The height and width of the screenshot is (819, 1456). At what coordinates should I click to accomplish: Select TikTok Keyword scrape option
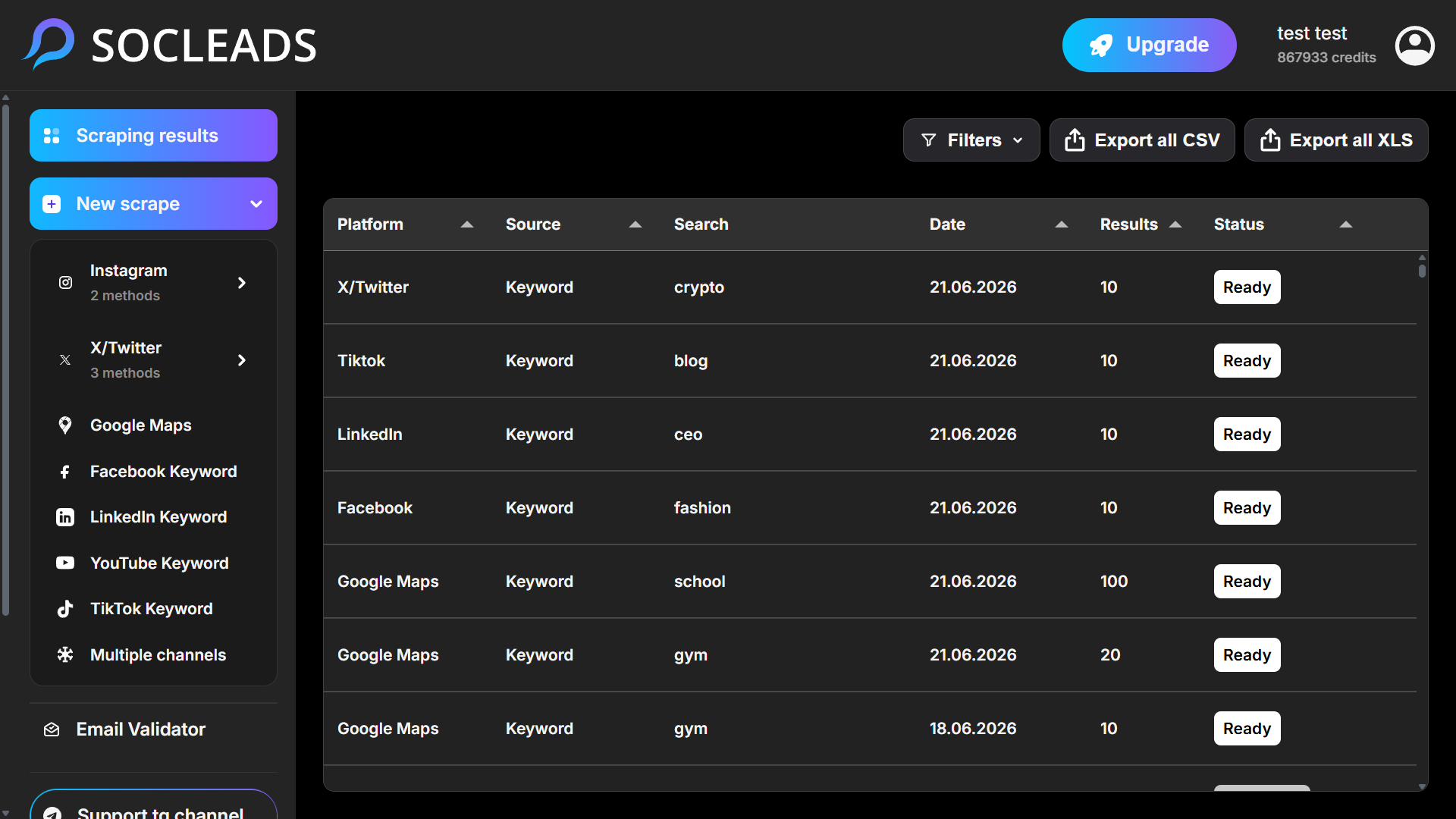pos(153,609)
